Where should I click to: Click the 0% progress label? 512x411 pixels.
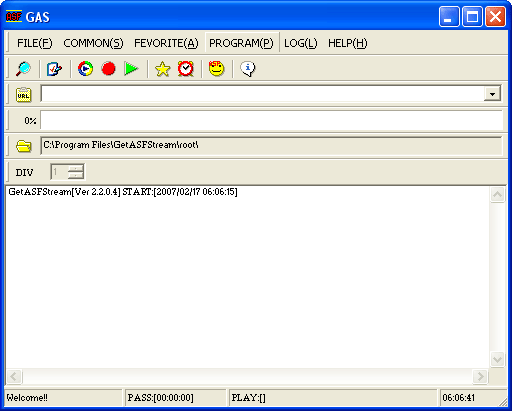tap(30, 121)
